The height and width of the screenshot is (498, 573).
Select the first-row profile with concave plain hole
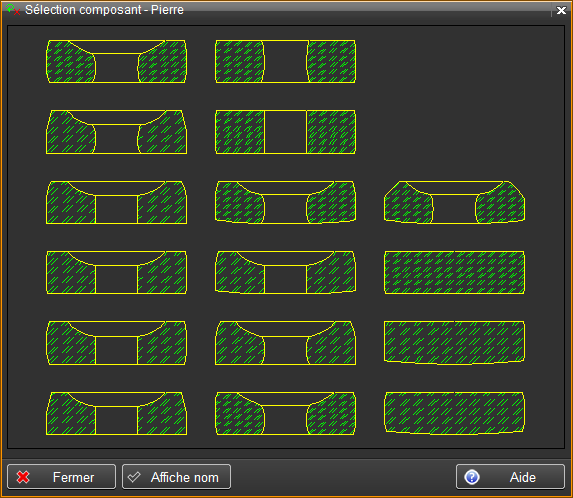285,61
